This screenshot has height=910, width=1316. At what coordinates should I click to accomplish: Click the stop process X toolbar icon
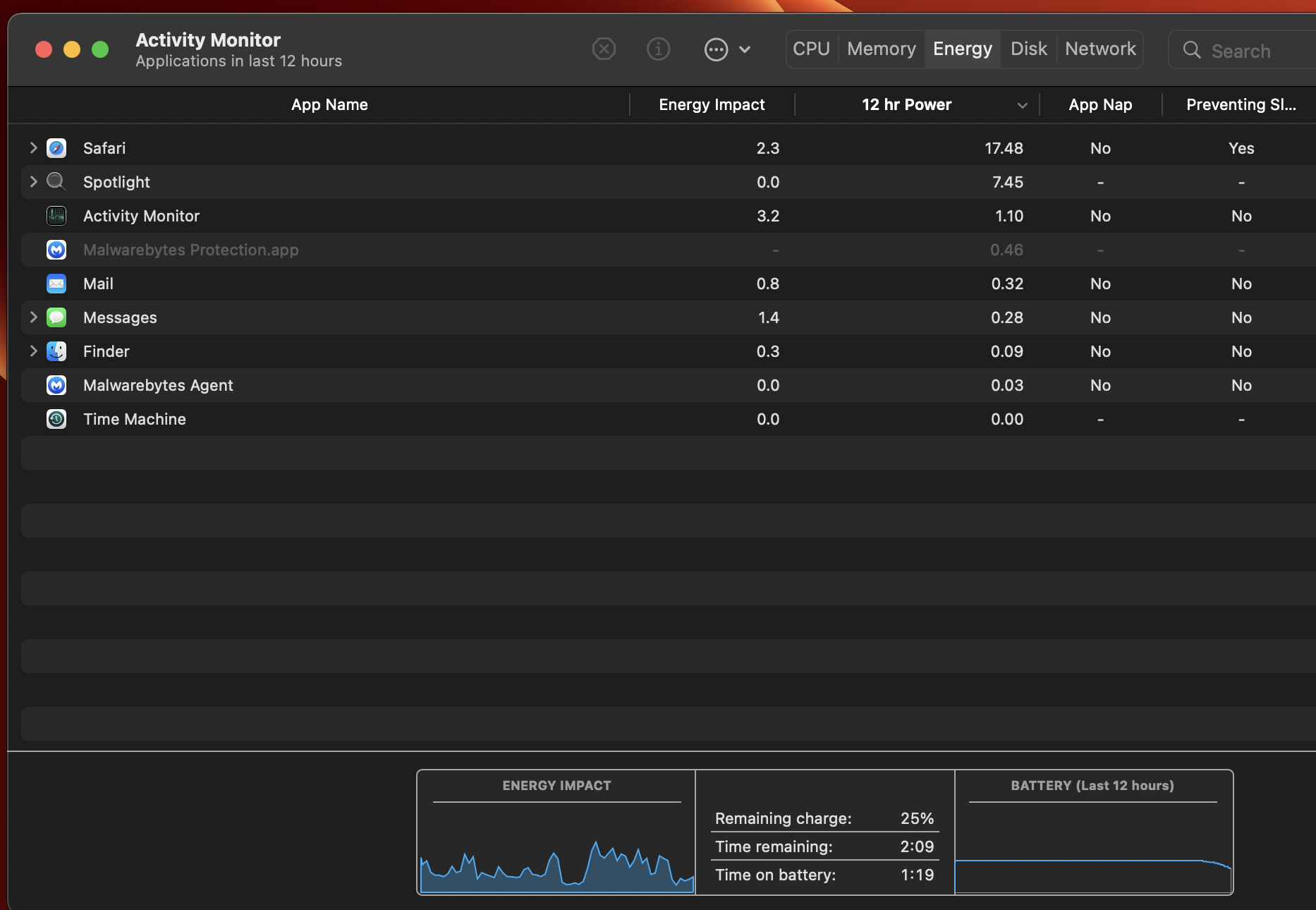[x=604, y=49]
